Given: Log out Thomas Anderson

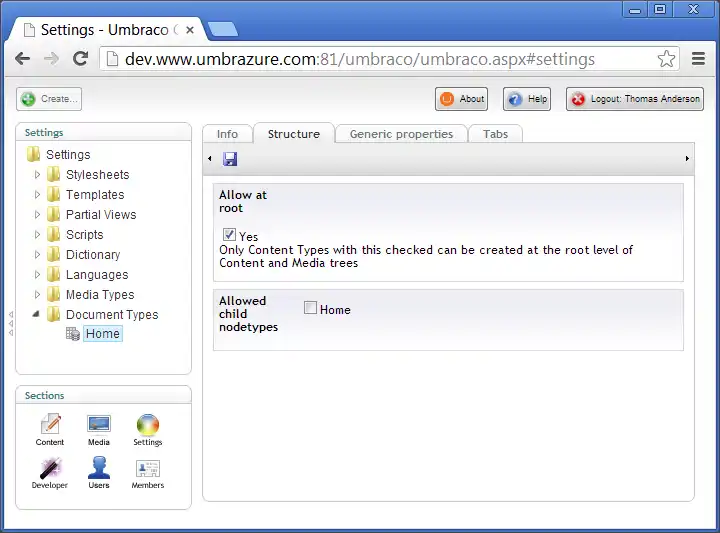Looking at the screenshot, I should point(635,99).
